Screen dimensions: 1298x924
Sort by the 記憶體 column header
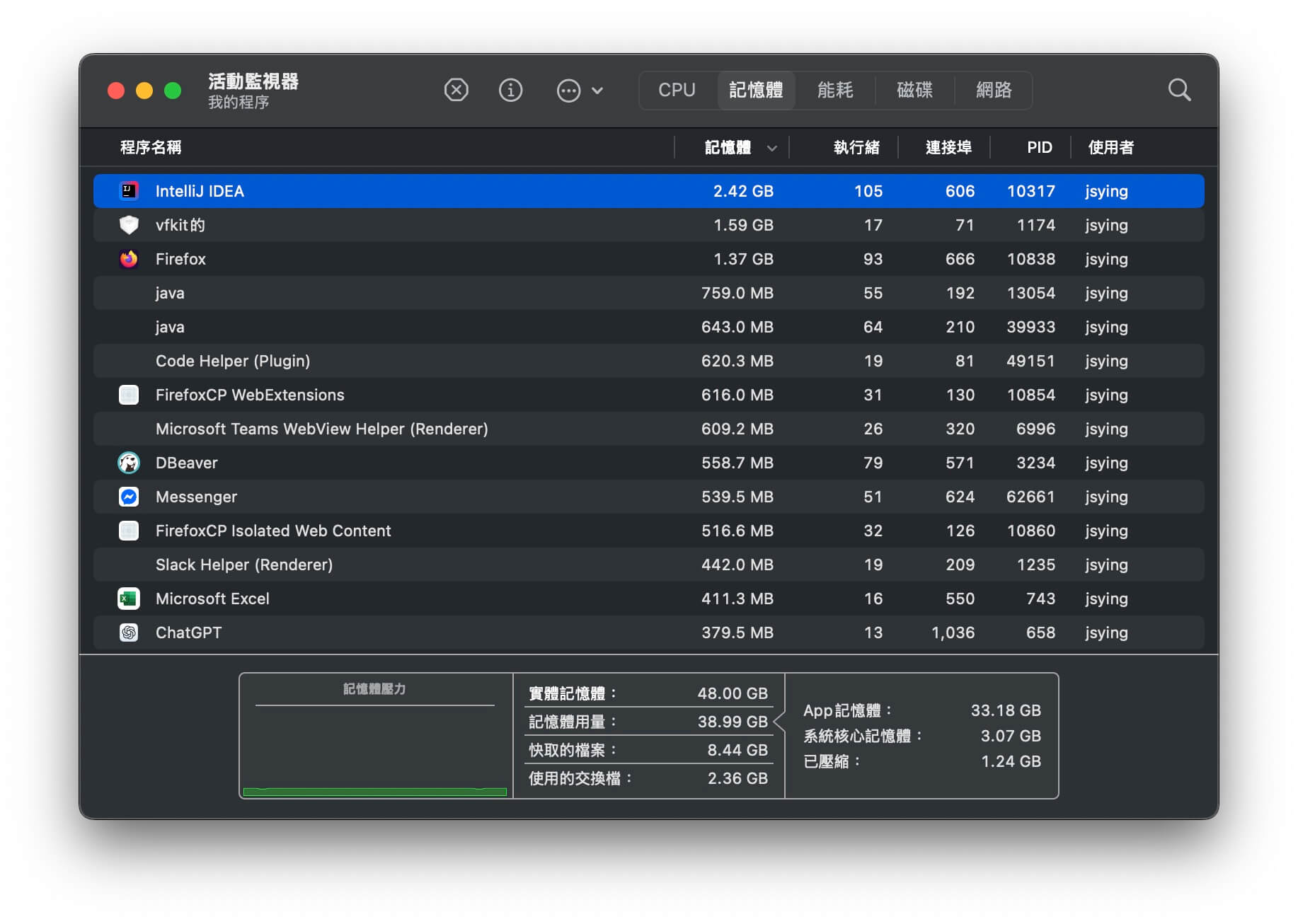728,147
